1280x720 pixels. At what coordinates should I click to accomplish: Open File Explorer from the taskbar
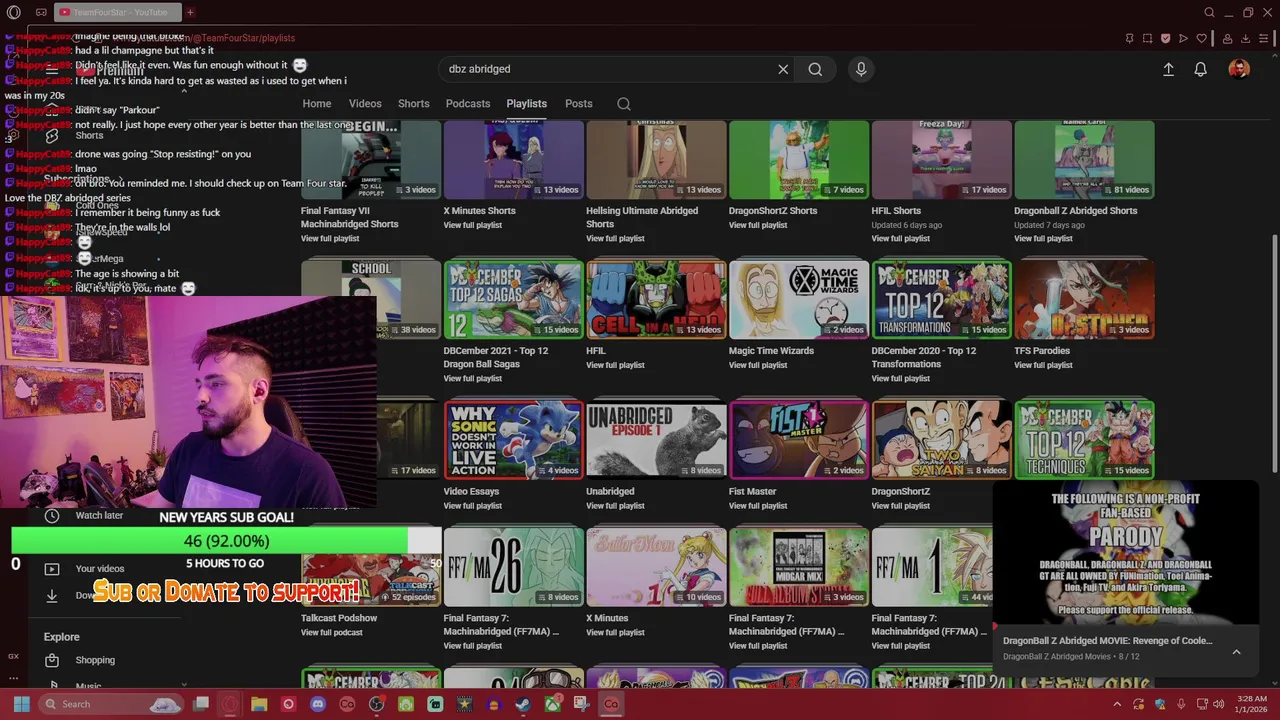[x=259, y=704]
